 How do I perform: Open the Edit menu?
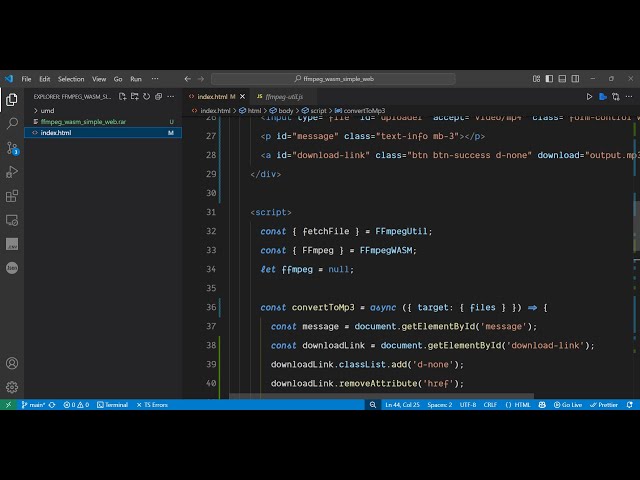45,79
